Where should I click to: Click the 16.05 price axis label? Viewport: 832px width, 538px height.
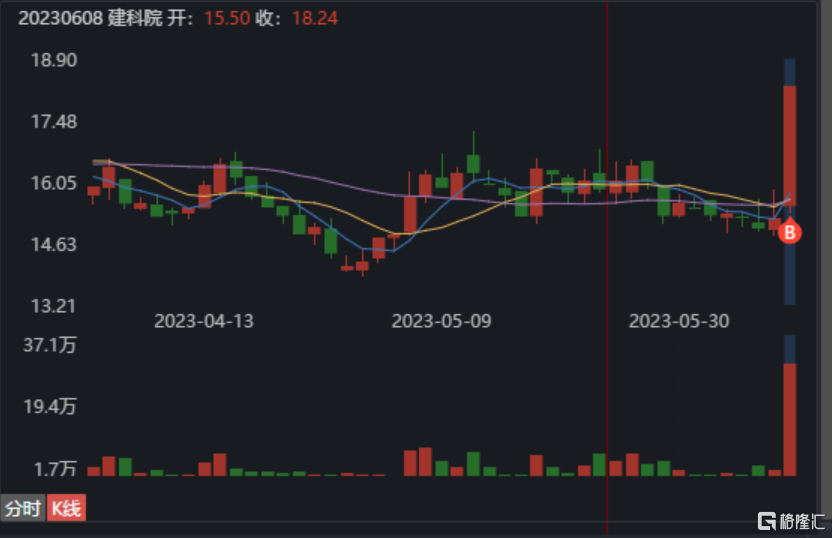[x=54, y=183]
